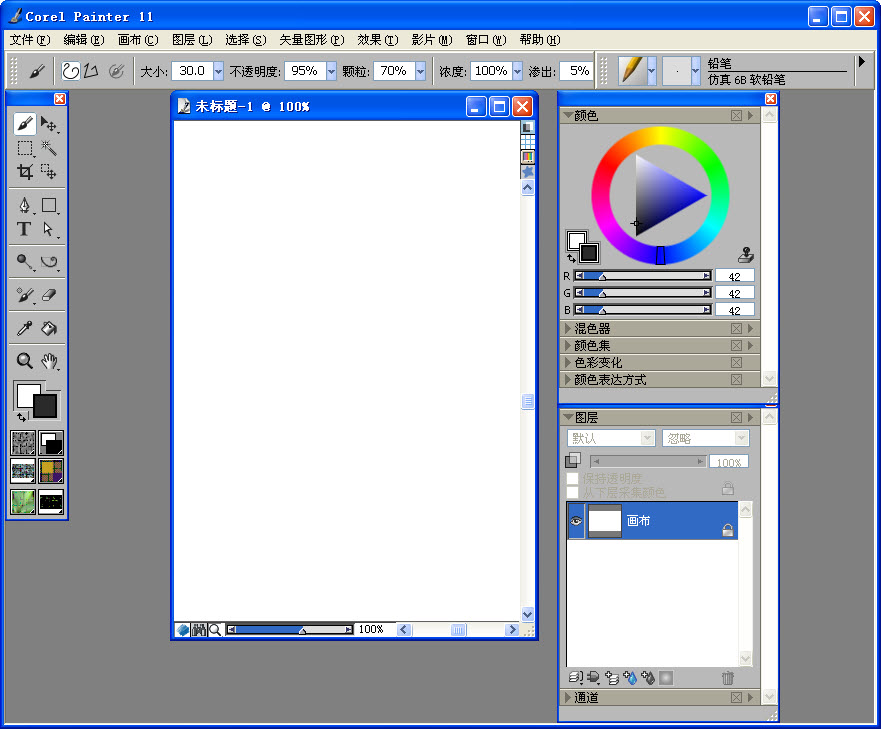Create a new watercolor layer

[631, 678]
